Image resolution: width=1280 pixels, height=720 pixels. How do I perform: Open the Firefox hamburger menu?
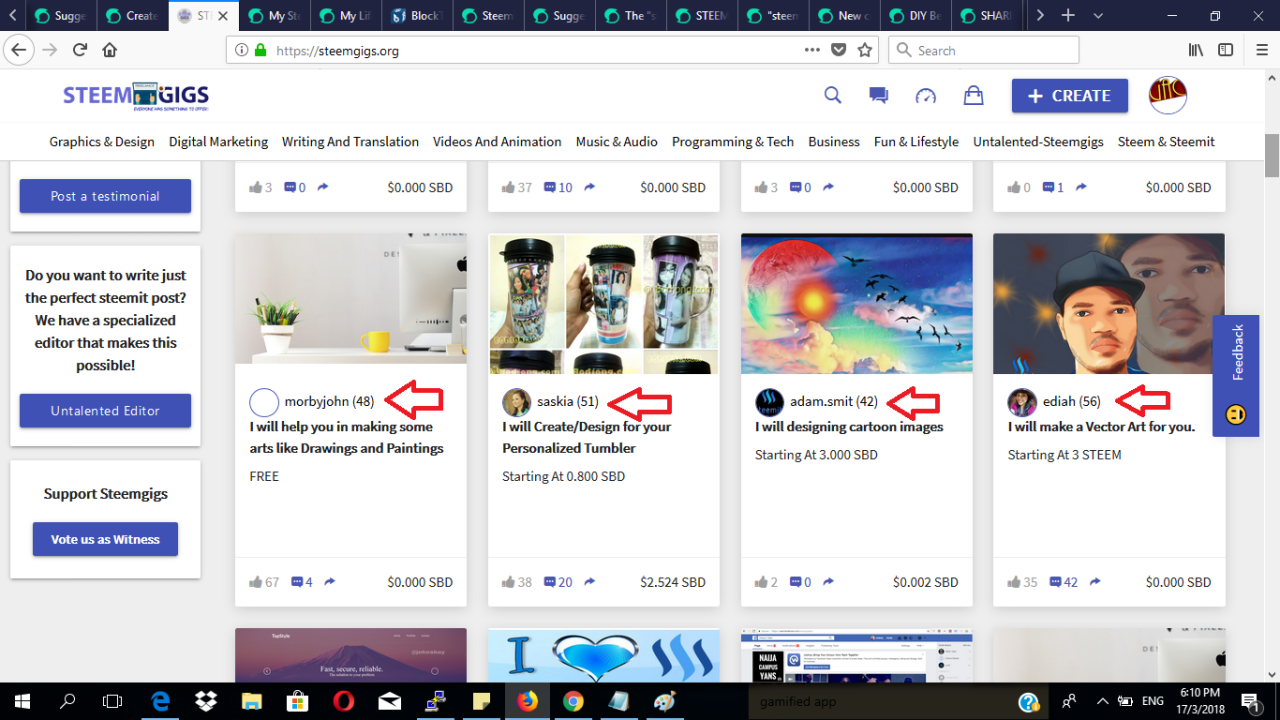coord(1262,50)
